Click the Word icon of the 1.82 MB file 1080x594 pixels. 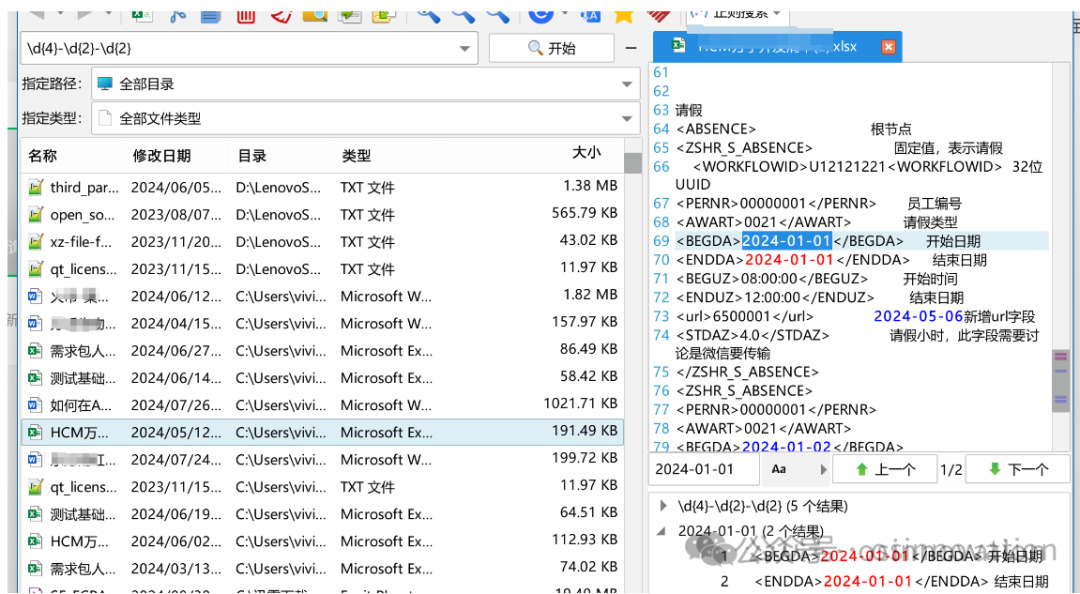point(35,296)
